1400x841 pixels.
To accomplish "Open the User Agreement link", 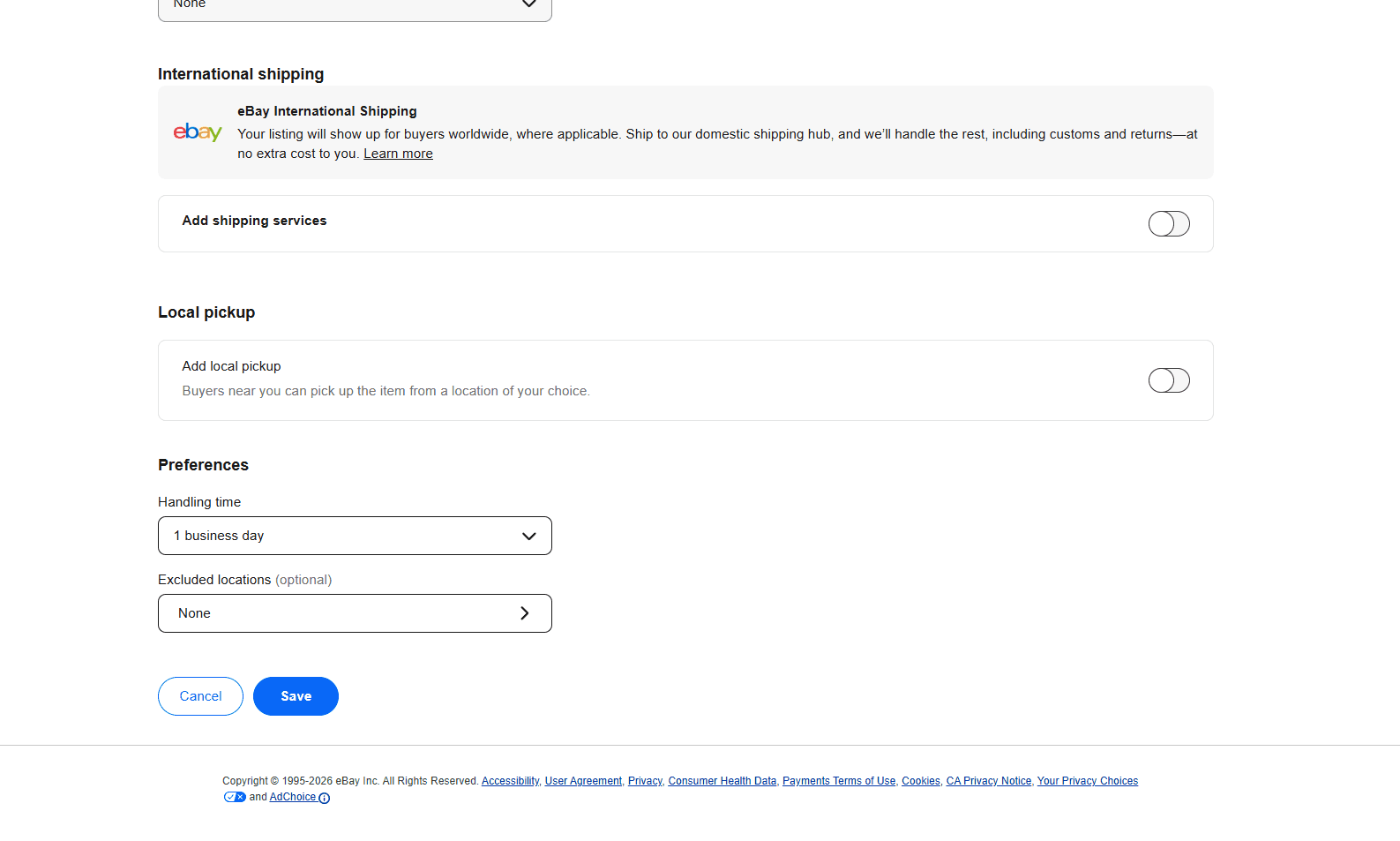I will (x=583, y=781).
